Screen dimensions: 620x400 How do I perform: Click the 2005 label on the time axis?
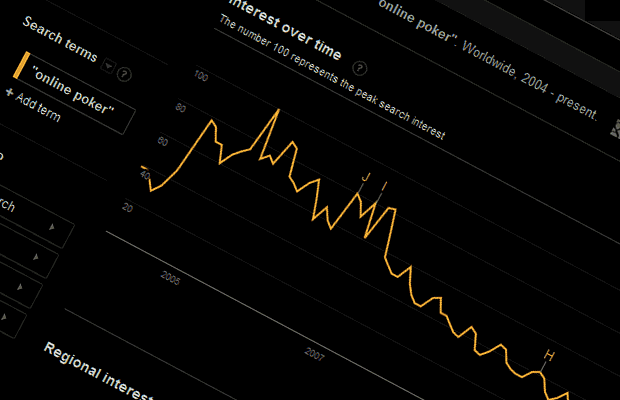170,278
